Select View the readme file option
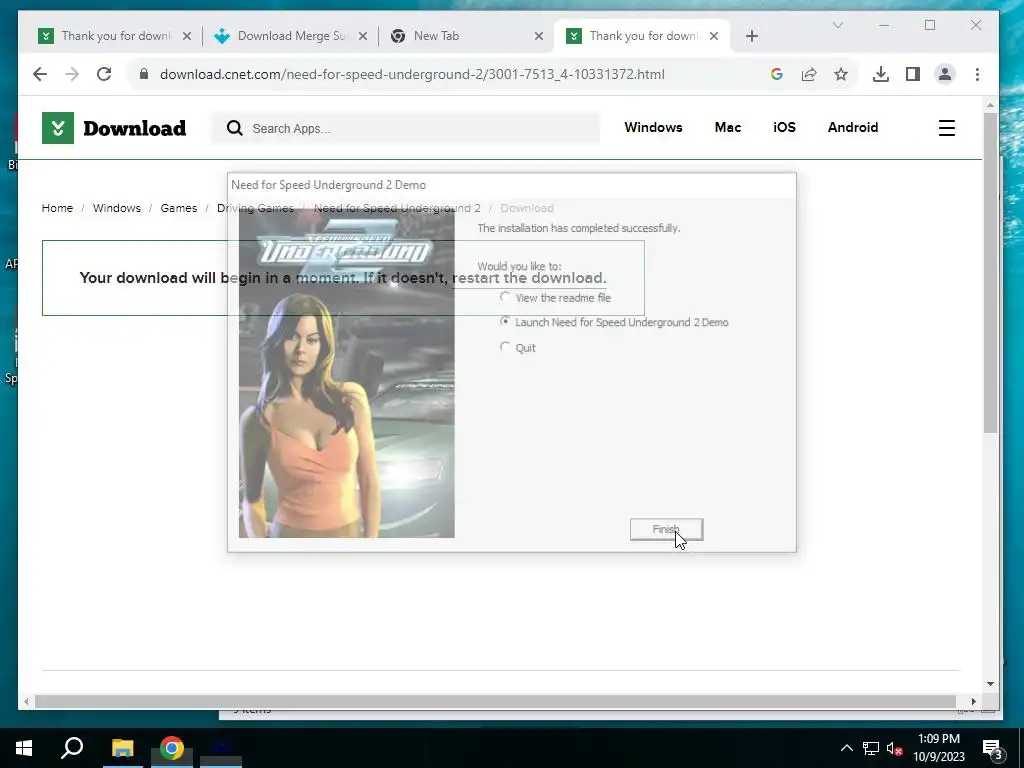The width and height of the screenshot is (1024, 768). [556, 297]
